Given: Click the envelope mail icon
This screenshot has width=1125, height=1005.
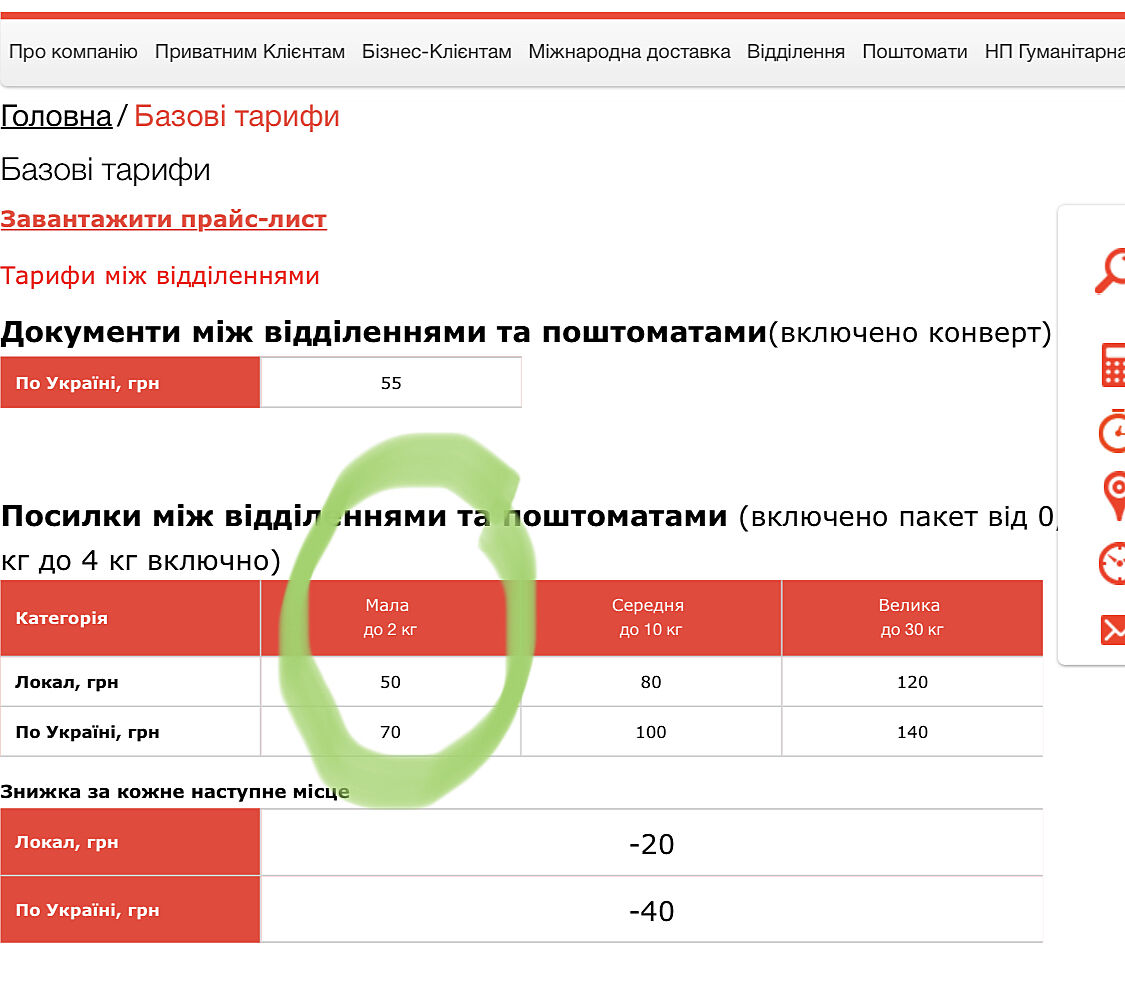Looking at the screenshot, I should pyautogui.click(x=1112, y=629).
